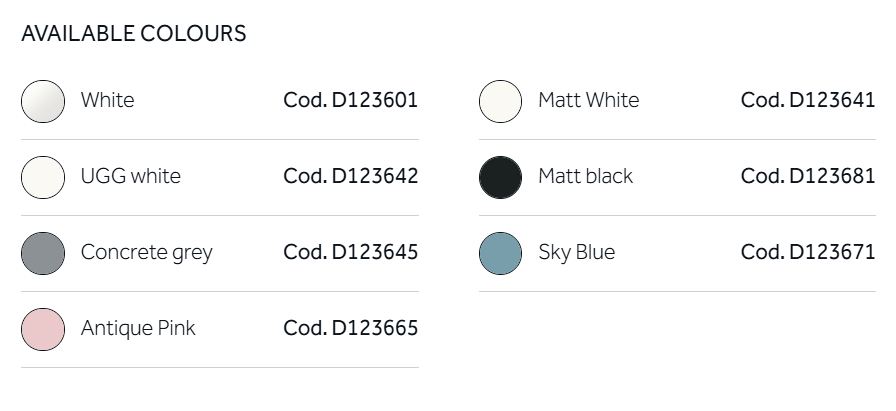Image resolution: width=896 pixels, height=411 pixels.
Task: Select the Antique Pink colour circle
Action: (43, 329)
